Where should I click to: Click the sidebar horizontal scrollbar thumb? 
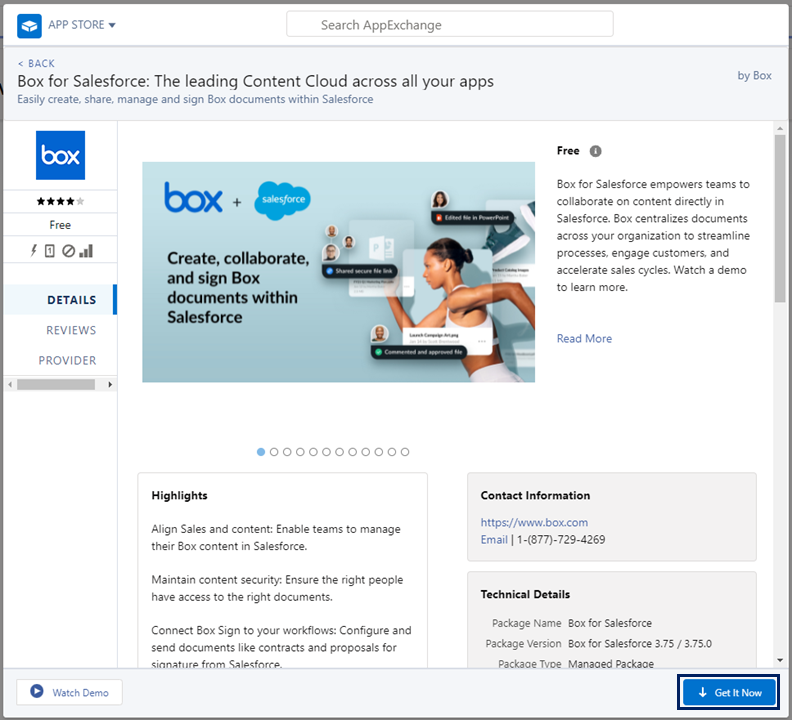[56, 385]
